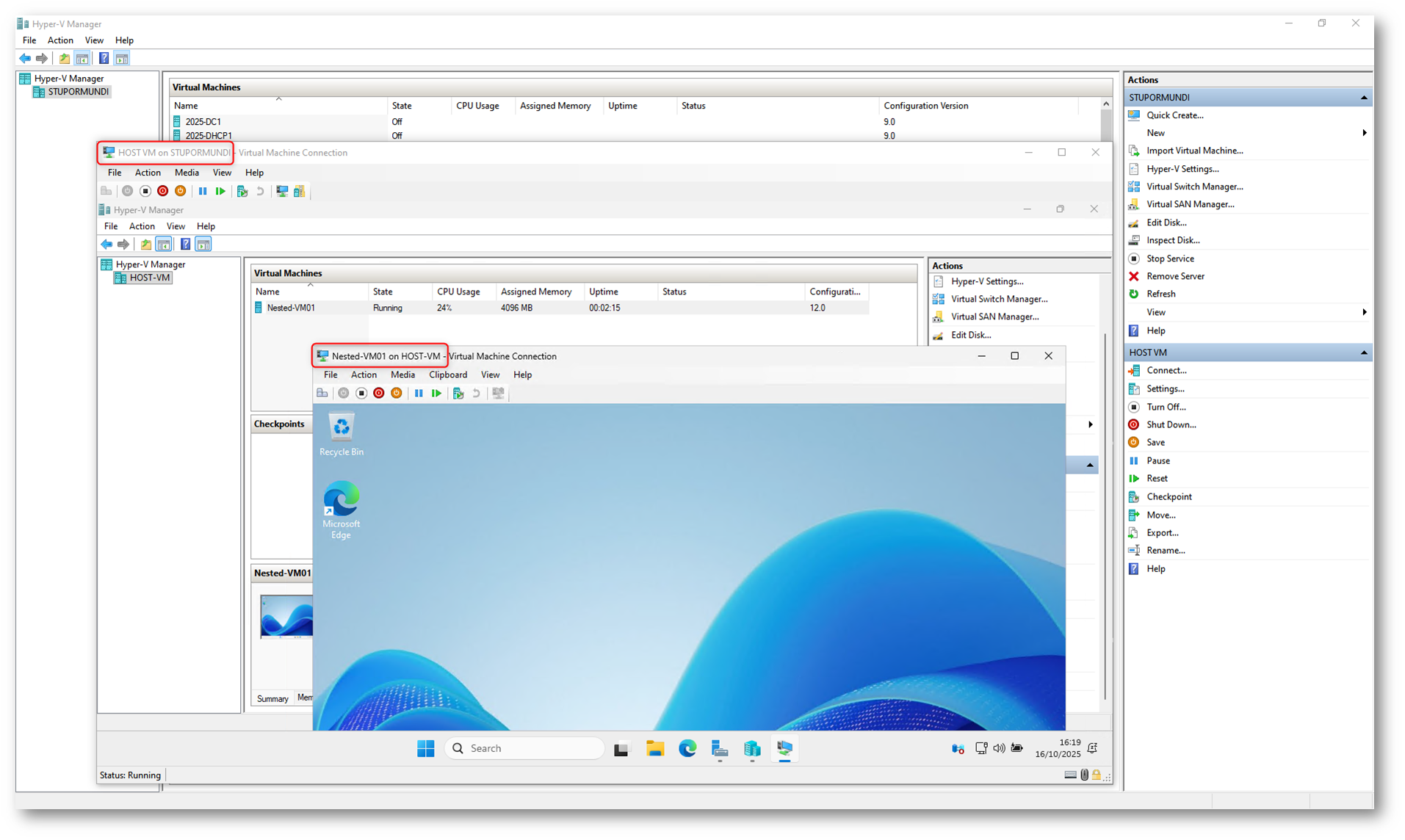Open Clipboard menu in Nested-VM01 connection window
The height and width of the screenshot is (840, 1405).
click(x=447, y=375)
